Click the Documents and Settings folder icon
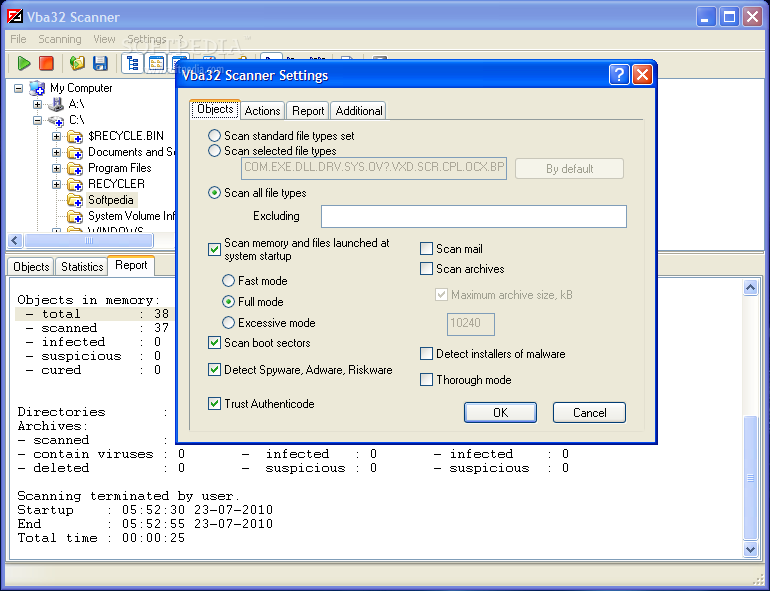The image size is (770, 591). point(75,152)
